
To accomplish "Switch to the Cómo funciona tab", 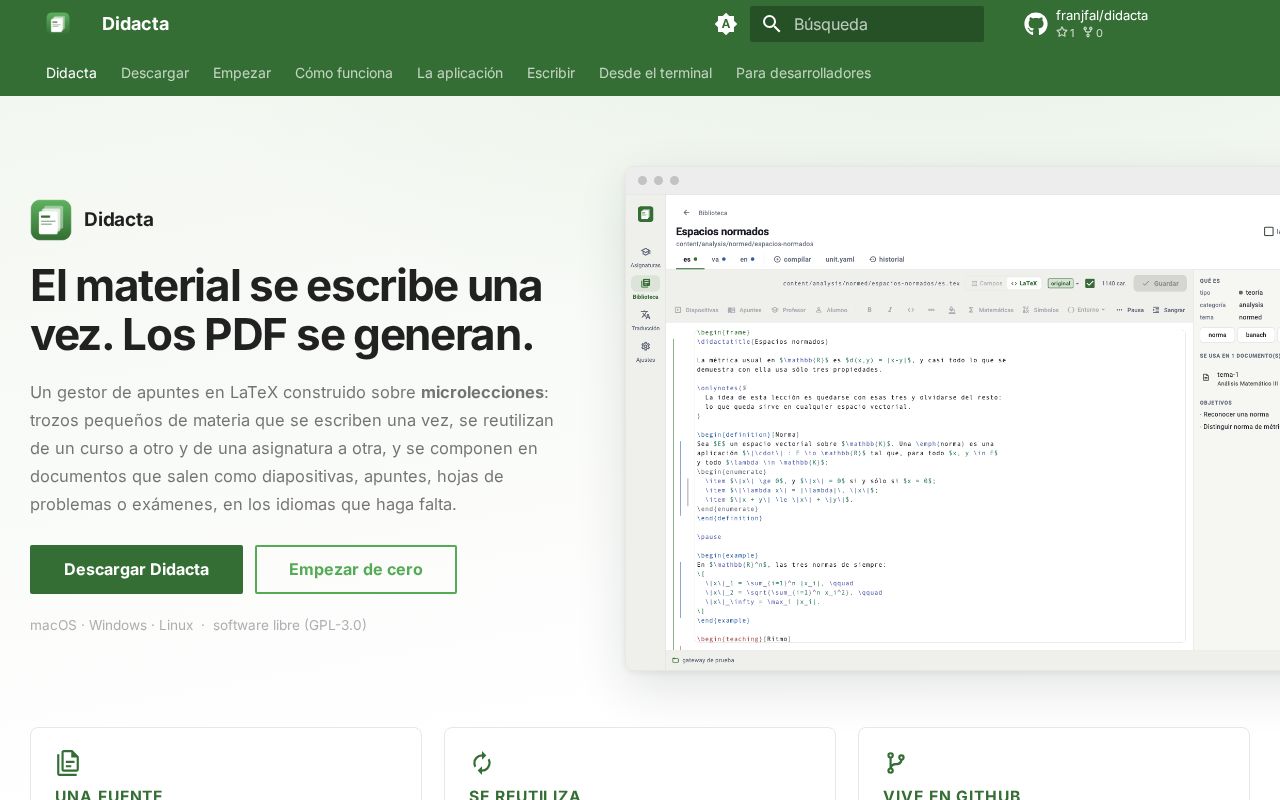I will coord(344,73).
